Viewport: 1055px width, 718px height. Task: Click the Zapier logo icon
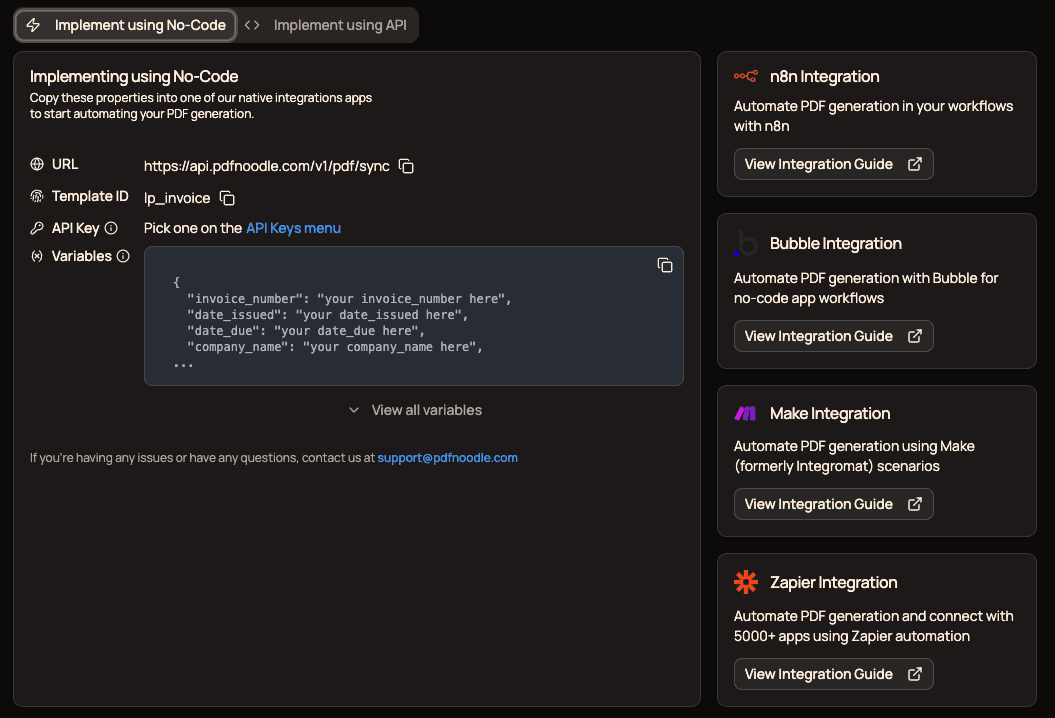pos(745,581)
